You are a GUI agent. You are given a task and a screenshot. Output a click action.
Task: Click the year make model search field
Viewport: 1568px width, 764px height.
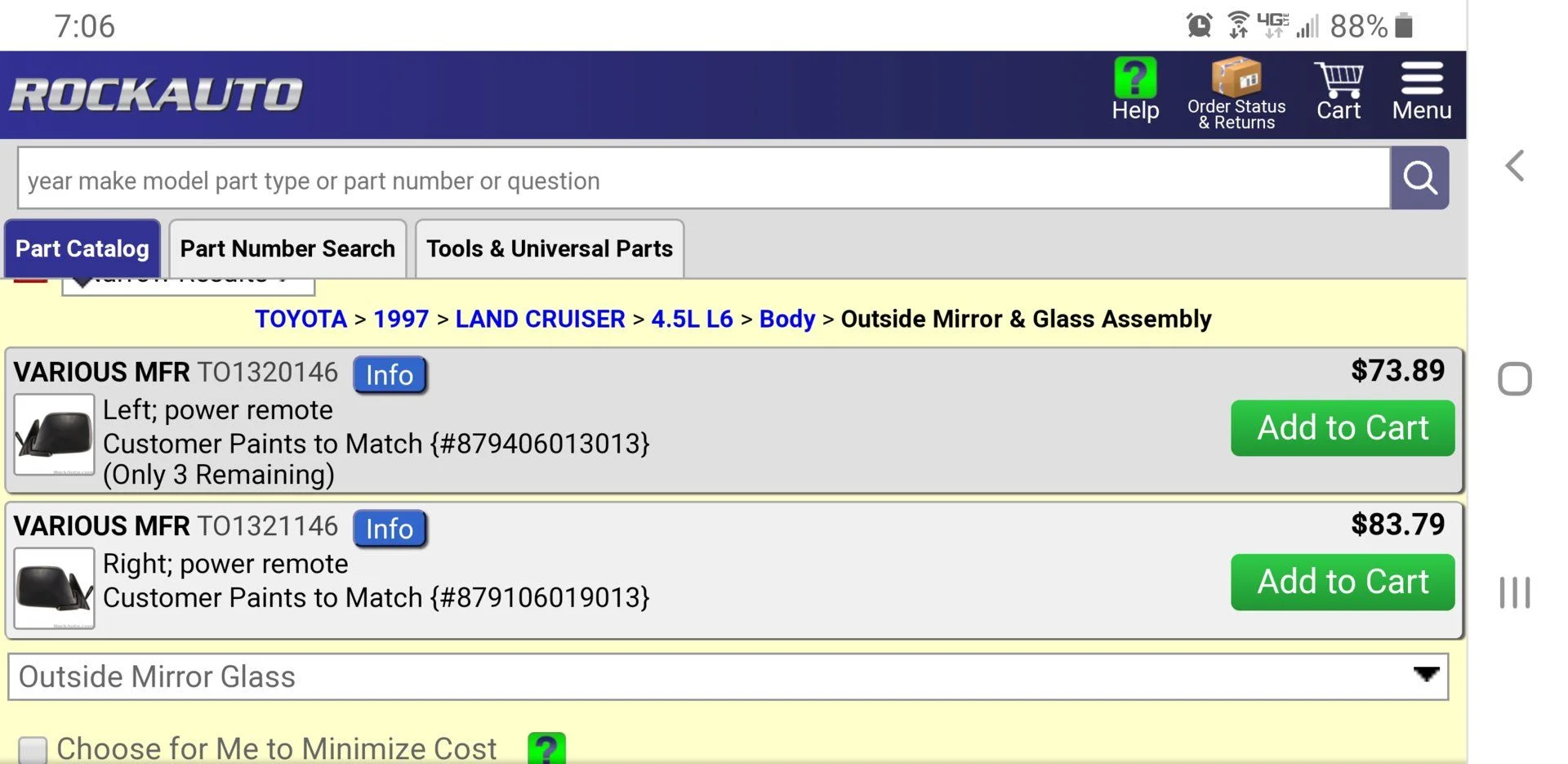click(x=704, y=178)
